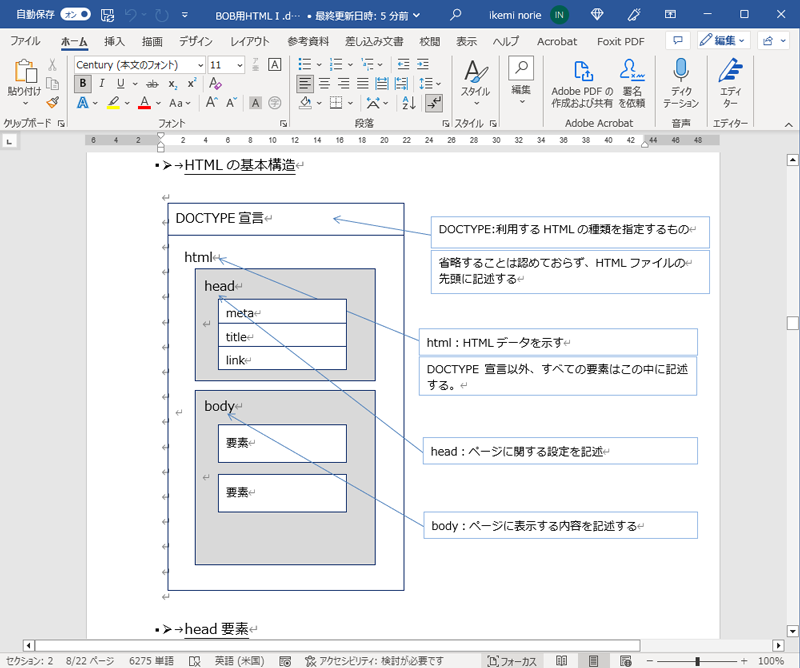This screenshot has height=668, width=800.
Task: Expand numbering list options
Action: pyautogui.click(x=351, y=65)
